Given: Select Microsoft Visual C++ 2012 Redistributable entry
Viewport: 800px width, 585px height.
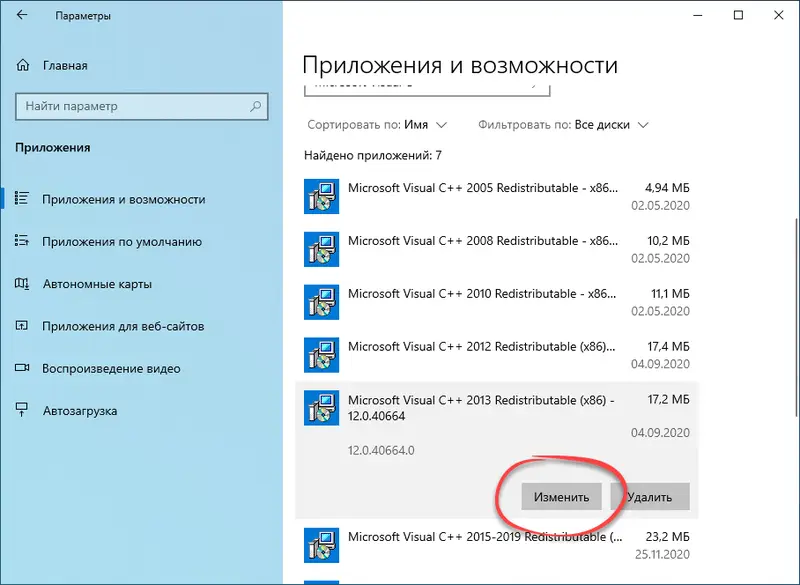Looking at the screenshot, I should 496,355.
